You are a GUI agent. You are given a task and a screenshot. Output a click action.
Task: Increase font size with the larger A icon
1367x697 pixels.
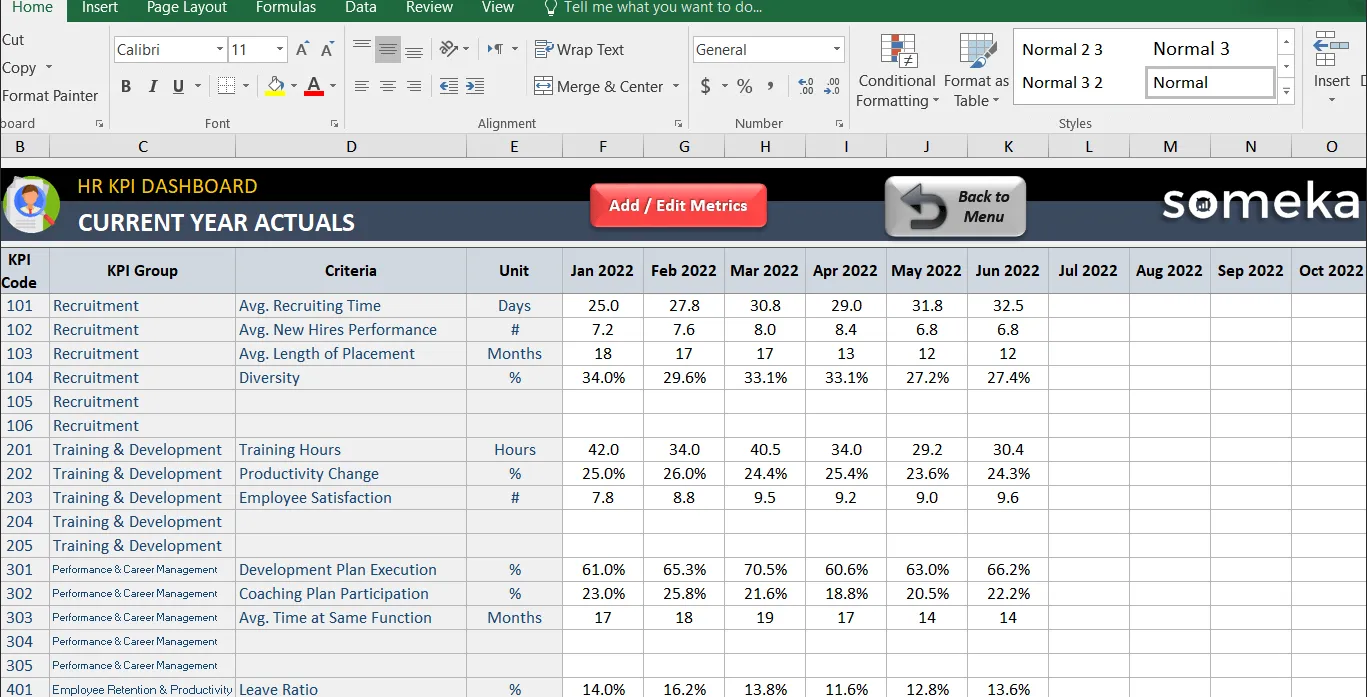(304, 49)
